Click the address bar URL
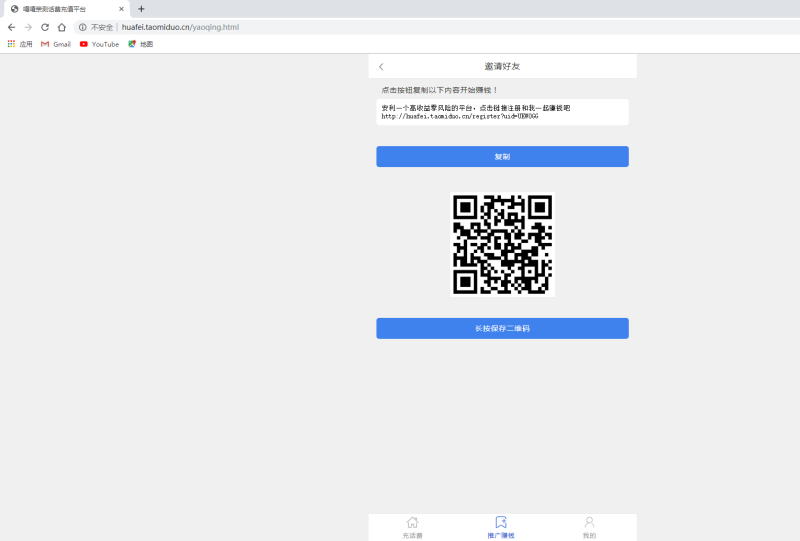 coord(180,27)
